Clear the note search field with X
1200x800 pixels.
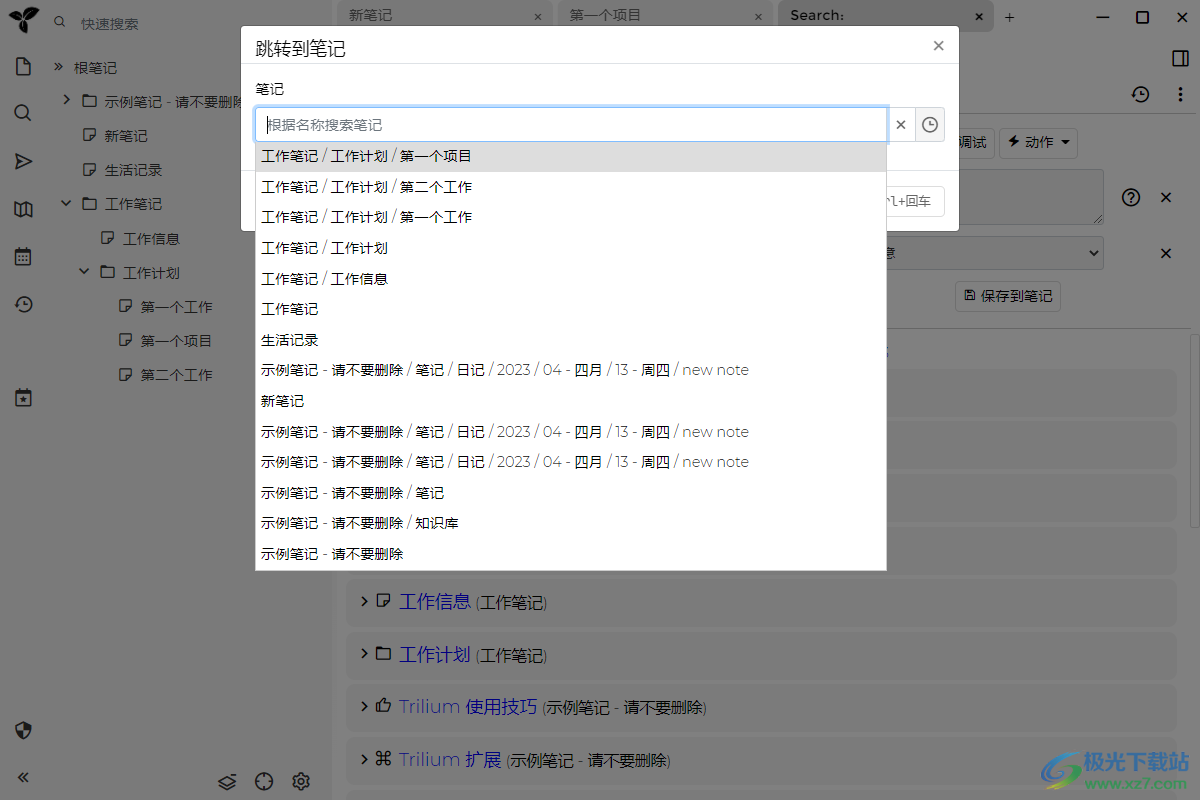tap(901, 125)
